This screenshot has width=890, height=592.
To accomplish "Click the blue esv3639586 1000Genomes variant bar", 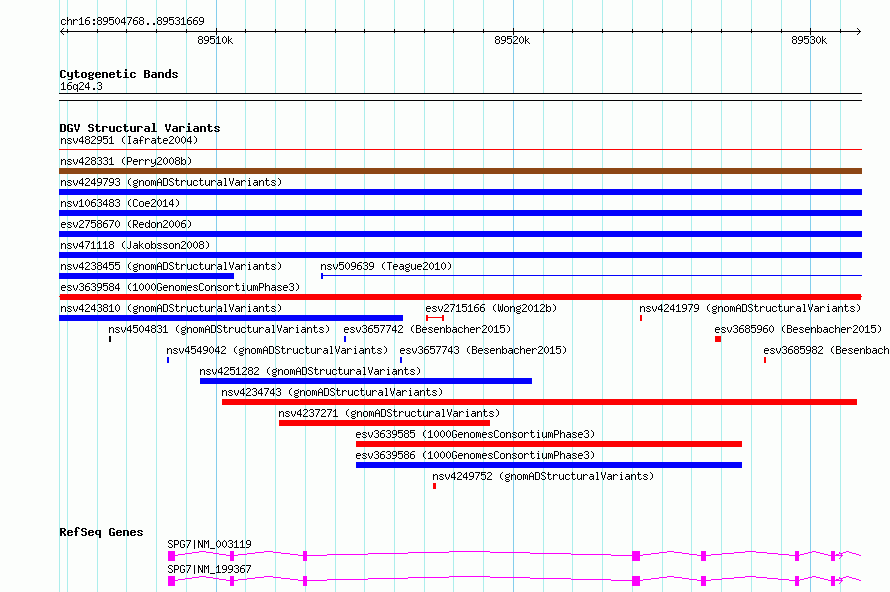I will pos(549,465).
